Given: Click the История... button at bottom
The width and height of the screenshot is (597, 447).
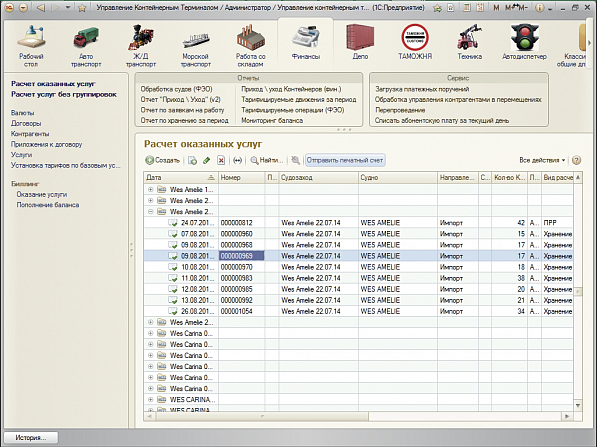Looking at the screenshot, I should [31, 437].
